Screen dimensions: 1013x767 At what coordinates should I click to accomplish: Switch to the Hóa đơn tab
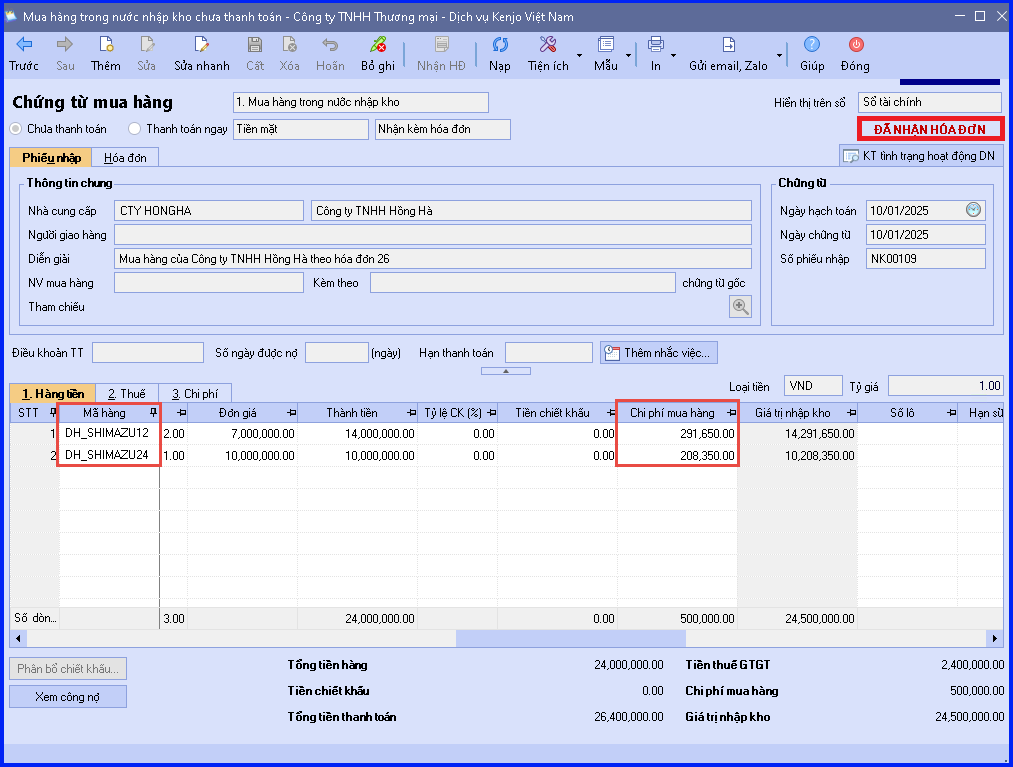point(125,158)
